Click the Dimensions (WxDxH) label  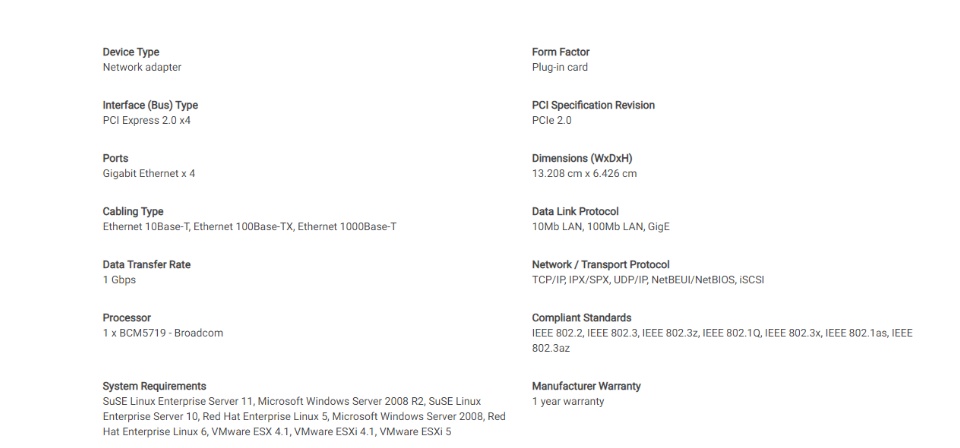click(x=582, y=159)
